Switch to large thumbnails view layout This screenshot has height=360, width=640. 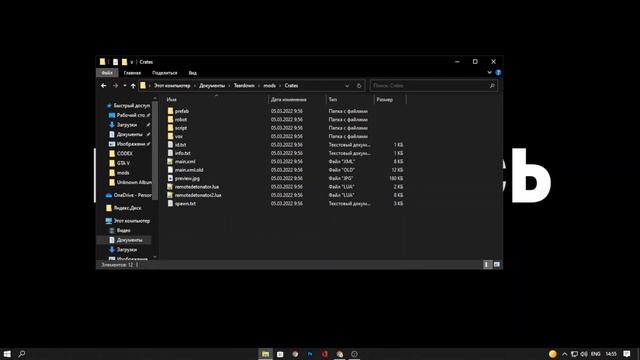(497, 265)
